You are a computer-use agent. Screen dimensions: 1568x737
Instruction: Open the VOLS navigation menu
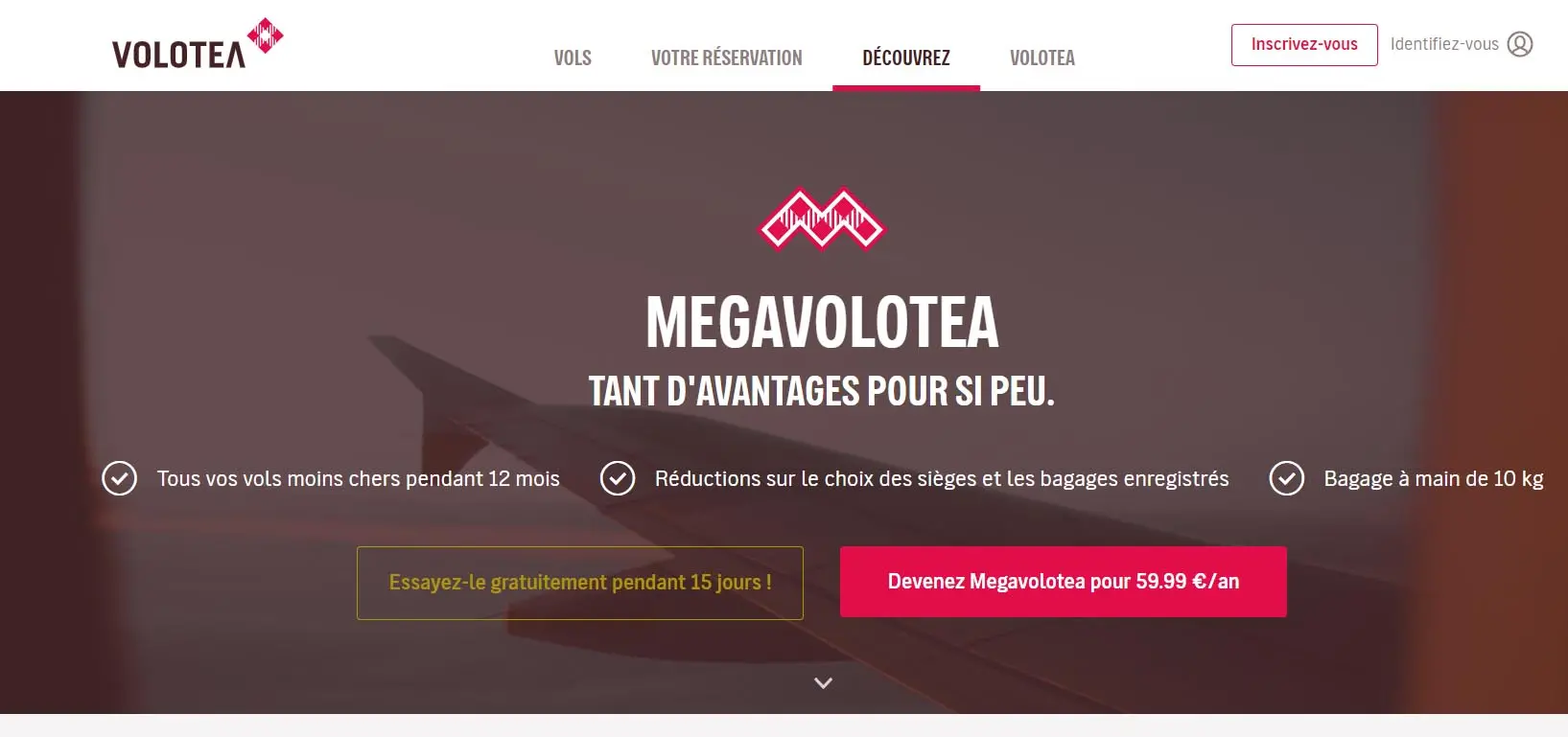pos(573,58)
